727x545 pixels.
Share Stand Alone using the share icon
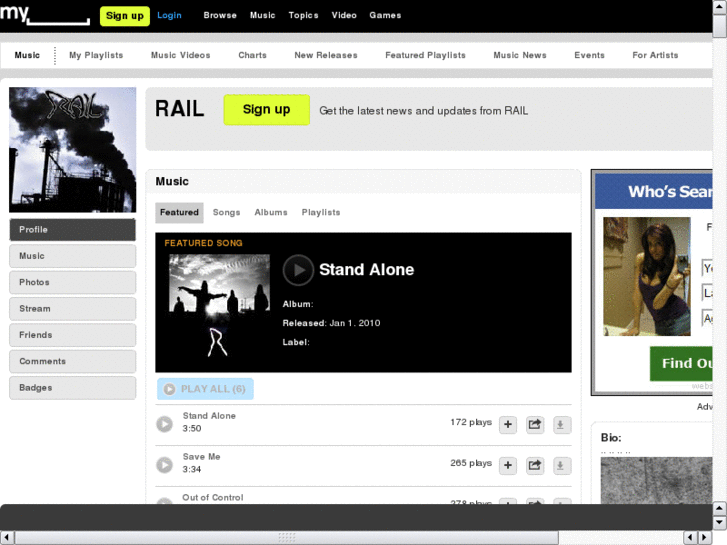535,424
